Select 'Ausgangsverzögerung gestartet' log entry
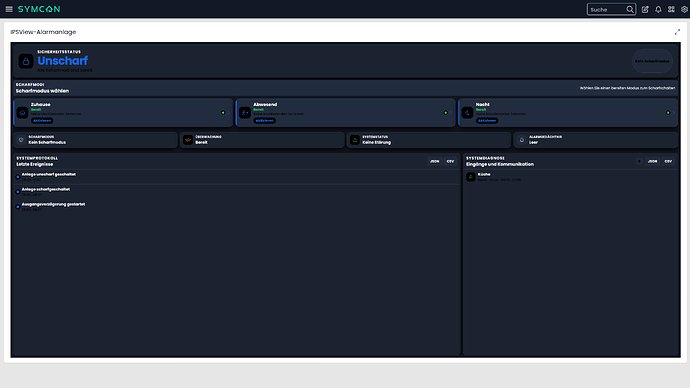The height and width of the screenshot is (388, 690). (237, 207)
